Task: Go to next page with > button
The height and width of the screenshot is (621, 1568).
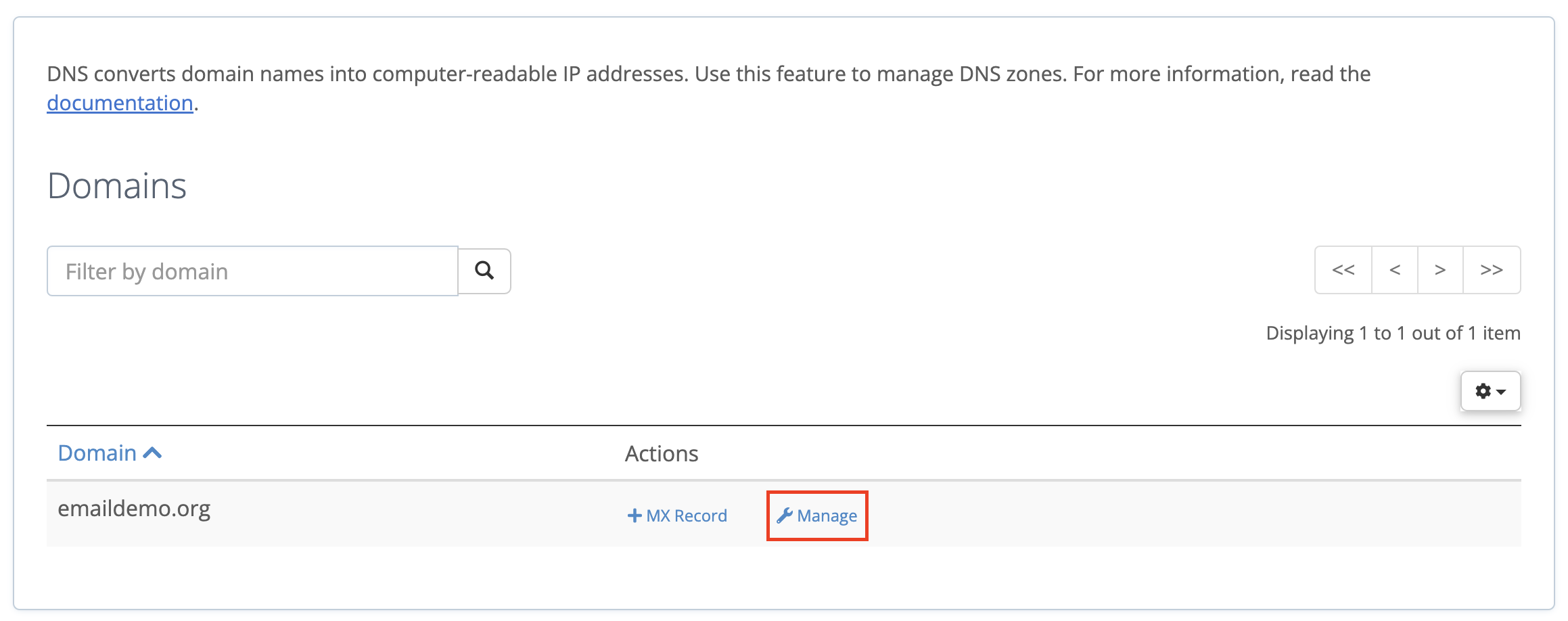Action: pyautogui.click(x=1440, y=270)
